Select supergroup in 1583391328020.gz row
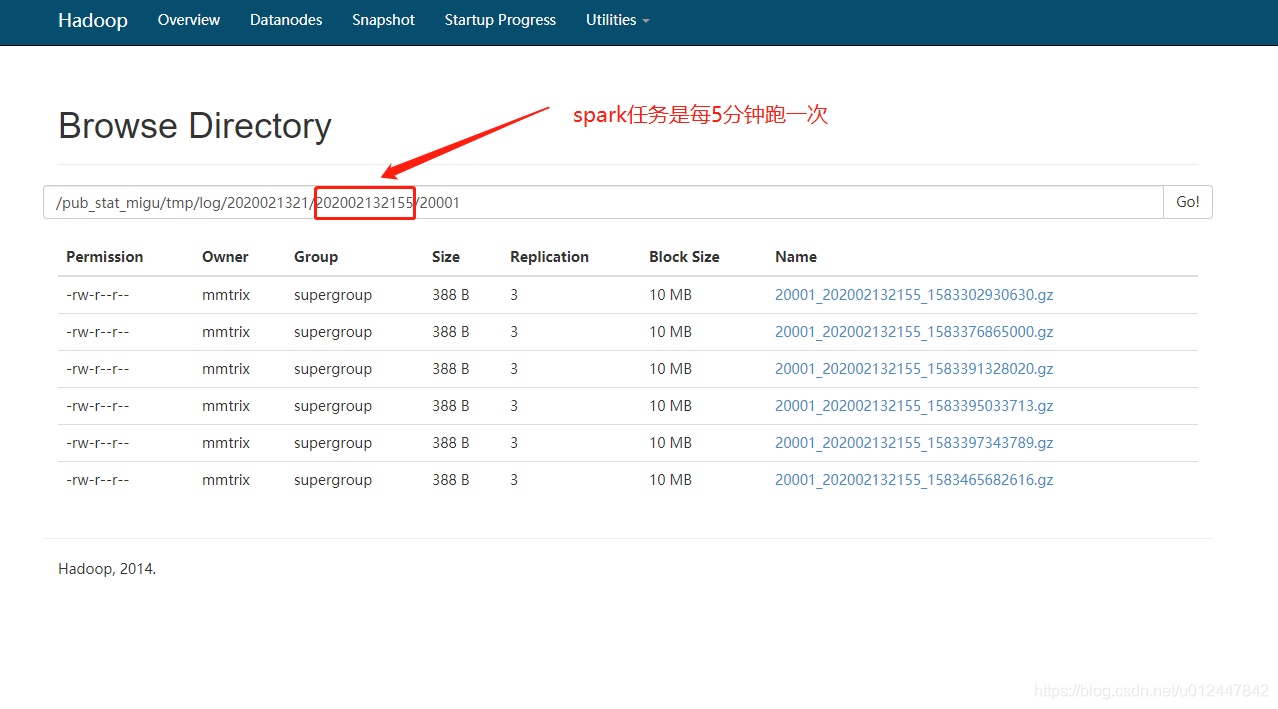 pyautogui.click(x=333, y=369)
